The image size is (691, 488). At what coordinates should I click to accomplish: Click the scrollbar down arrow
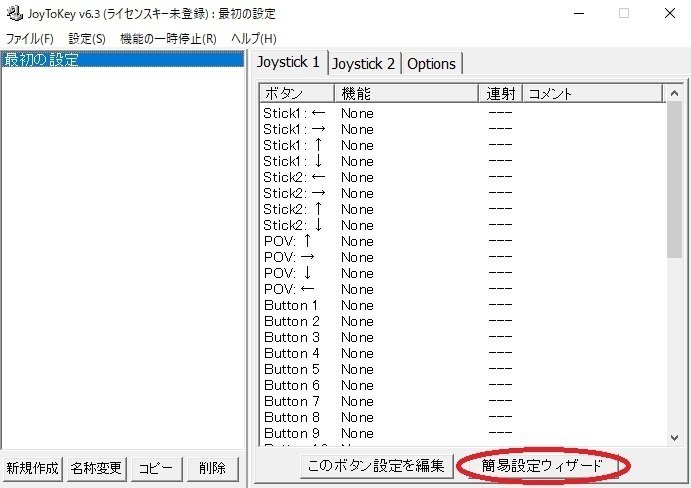[674, 438]
